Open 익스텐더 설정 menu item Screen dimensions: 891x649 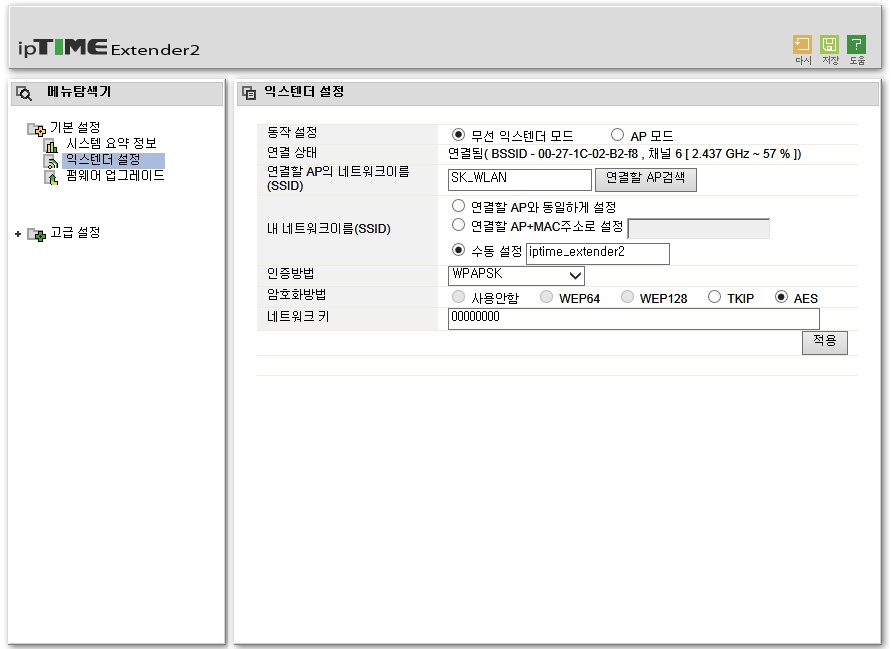(x=103, y=160)
